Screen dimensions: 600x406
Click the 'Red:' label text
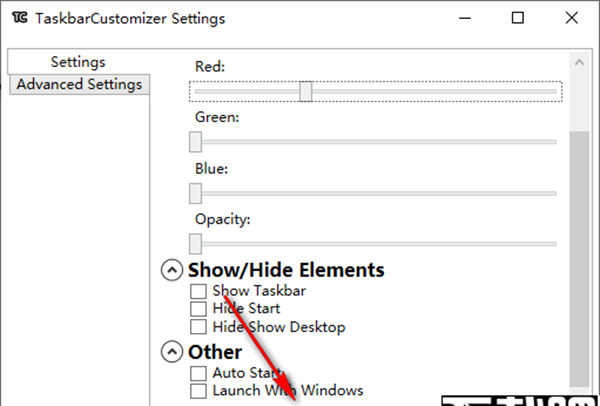pyautogui.click(x=210, y=67)
